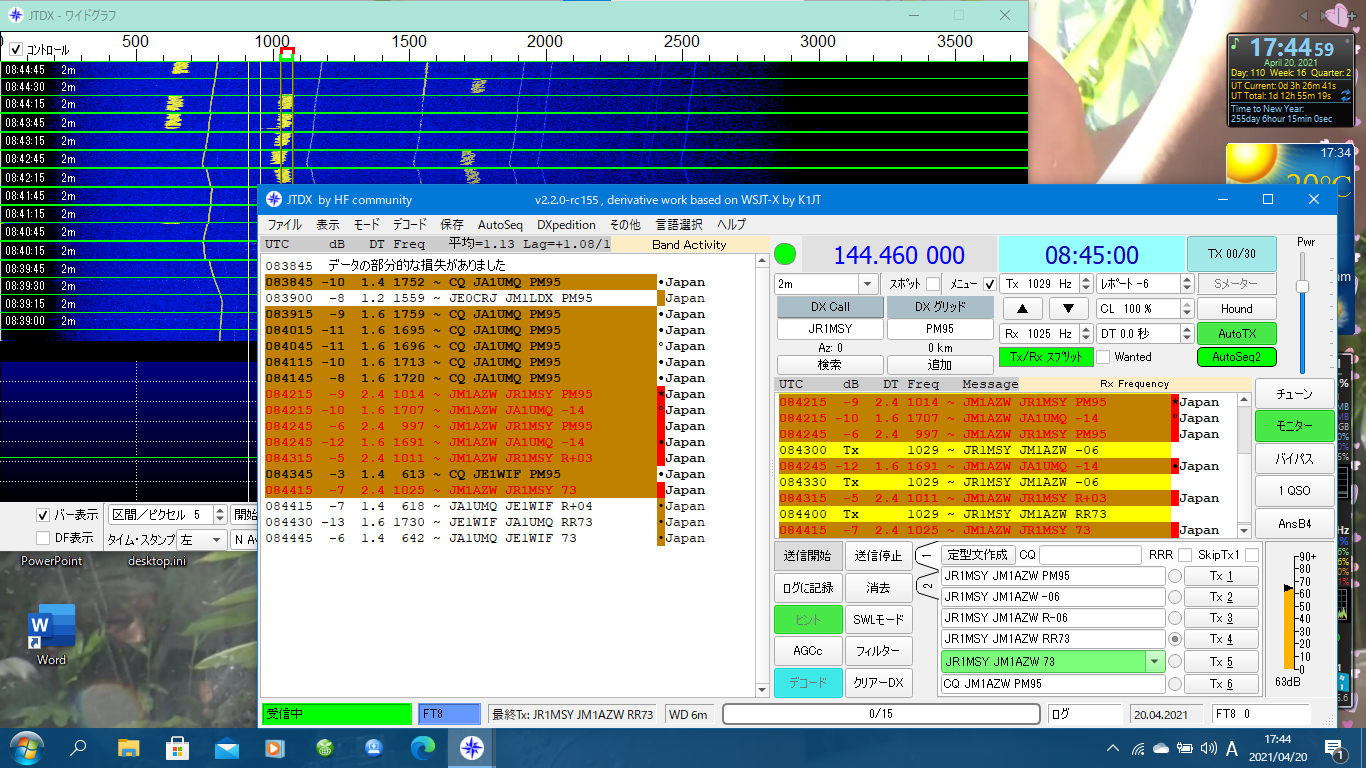
Task: Toggle スポット checkbox
Action: click(932, 284)
